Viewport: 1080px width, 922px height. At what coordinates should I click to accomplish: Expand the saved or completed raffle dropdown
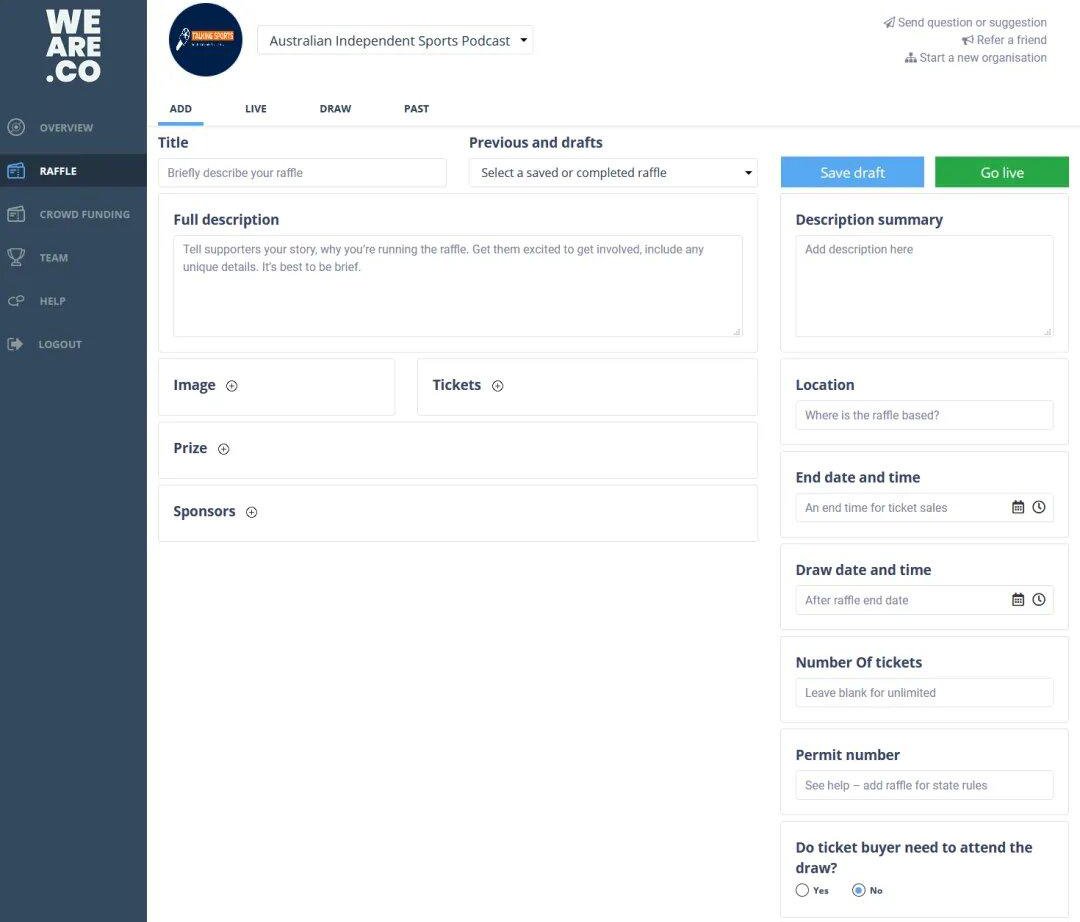[x=613, y=173]
